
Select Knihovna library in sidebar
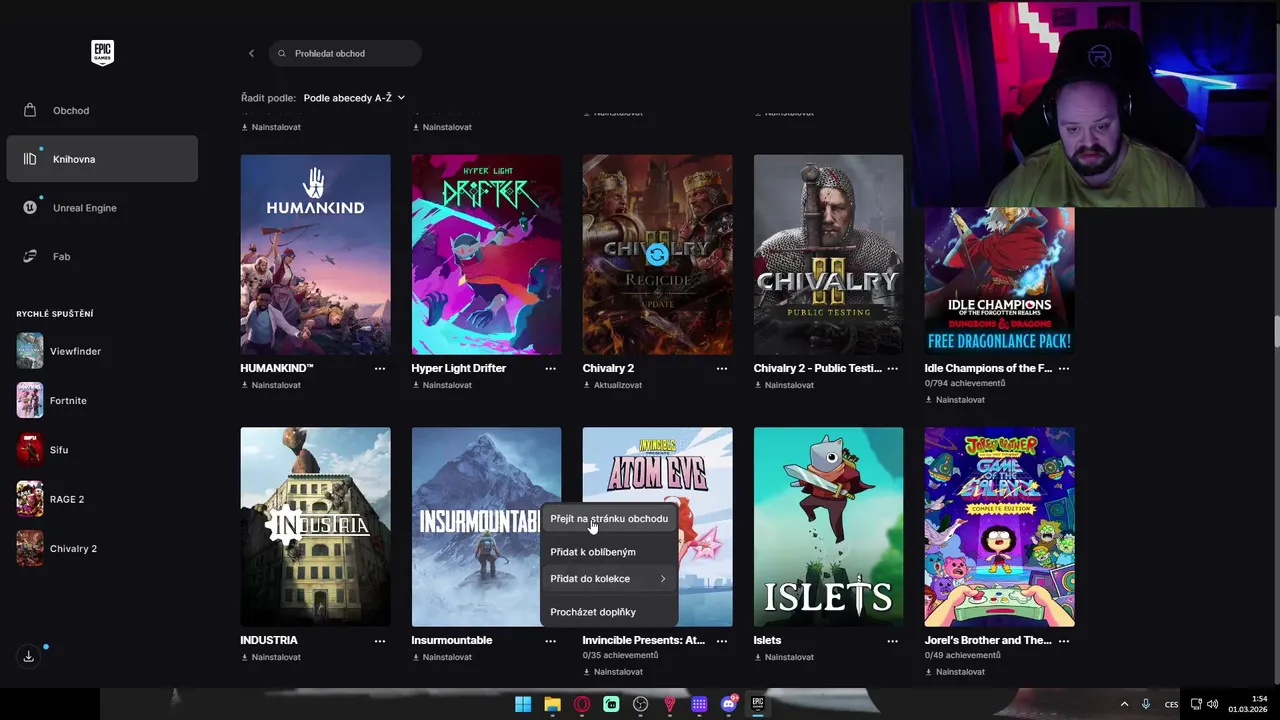[x=102, y=159]
